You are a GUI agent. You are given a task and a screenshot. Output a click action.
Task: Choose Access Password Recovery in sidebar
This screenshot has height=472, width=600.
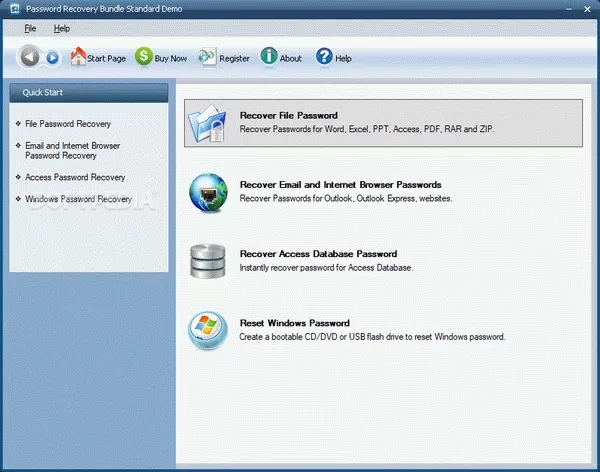tap(75, 177)
